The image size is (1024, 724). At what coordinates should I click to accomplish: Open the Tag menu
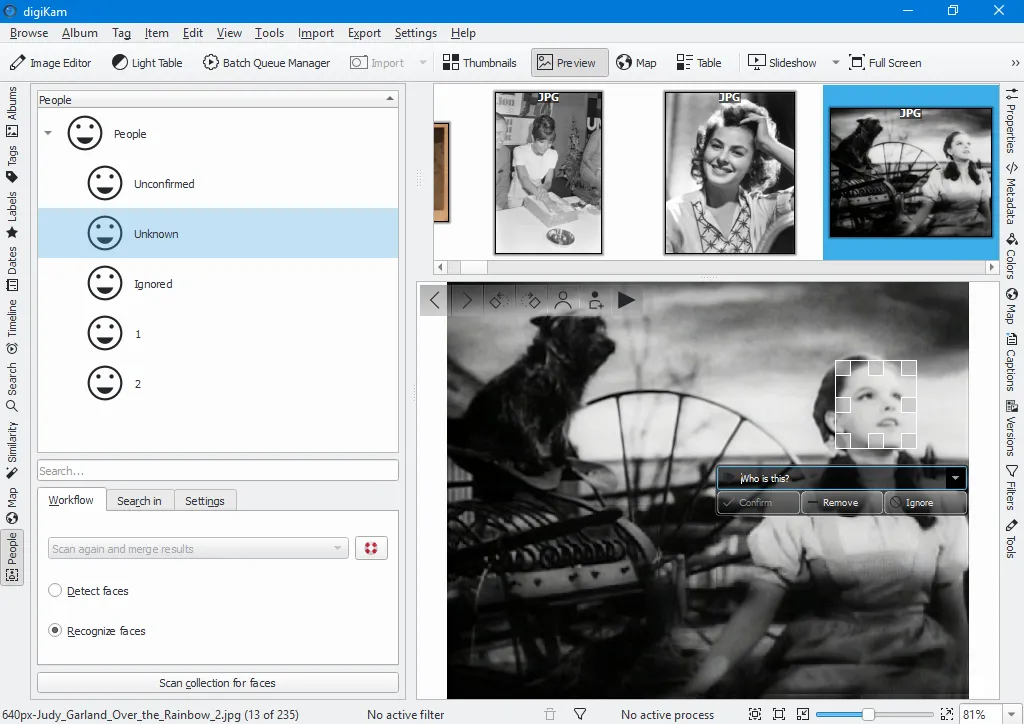pyautogui.click(x=121, y=33)
